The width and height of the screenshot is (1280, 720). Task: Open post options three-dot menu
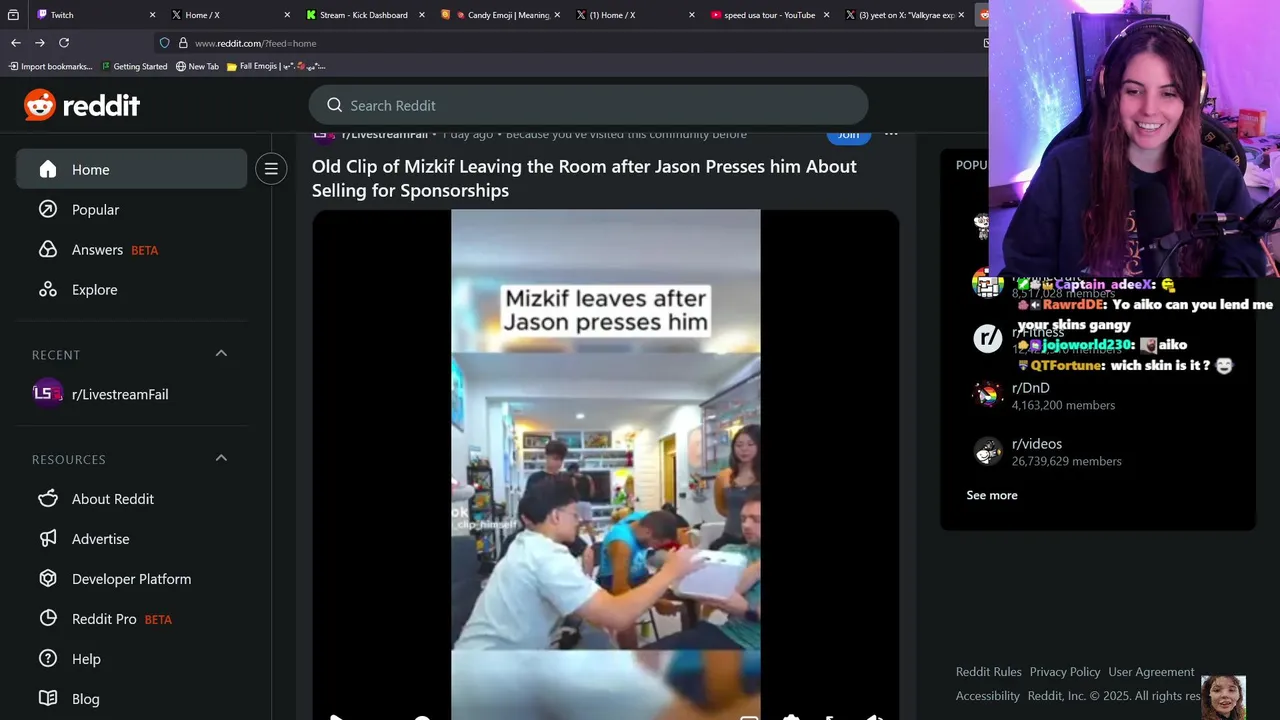pos(891,134)
